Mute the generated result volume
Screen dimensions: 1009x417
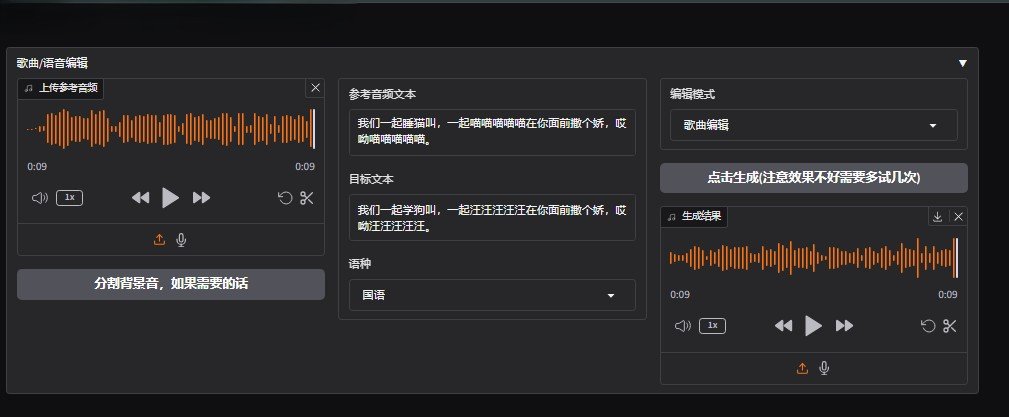point(683,326)
